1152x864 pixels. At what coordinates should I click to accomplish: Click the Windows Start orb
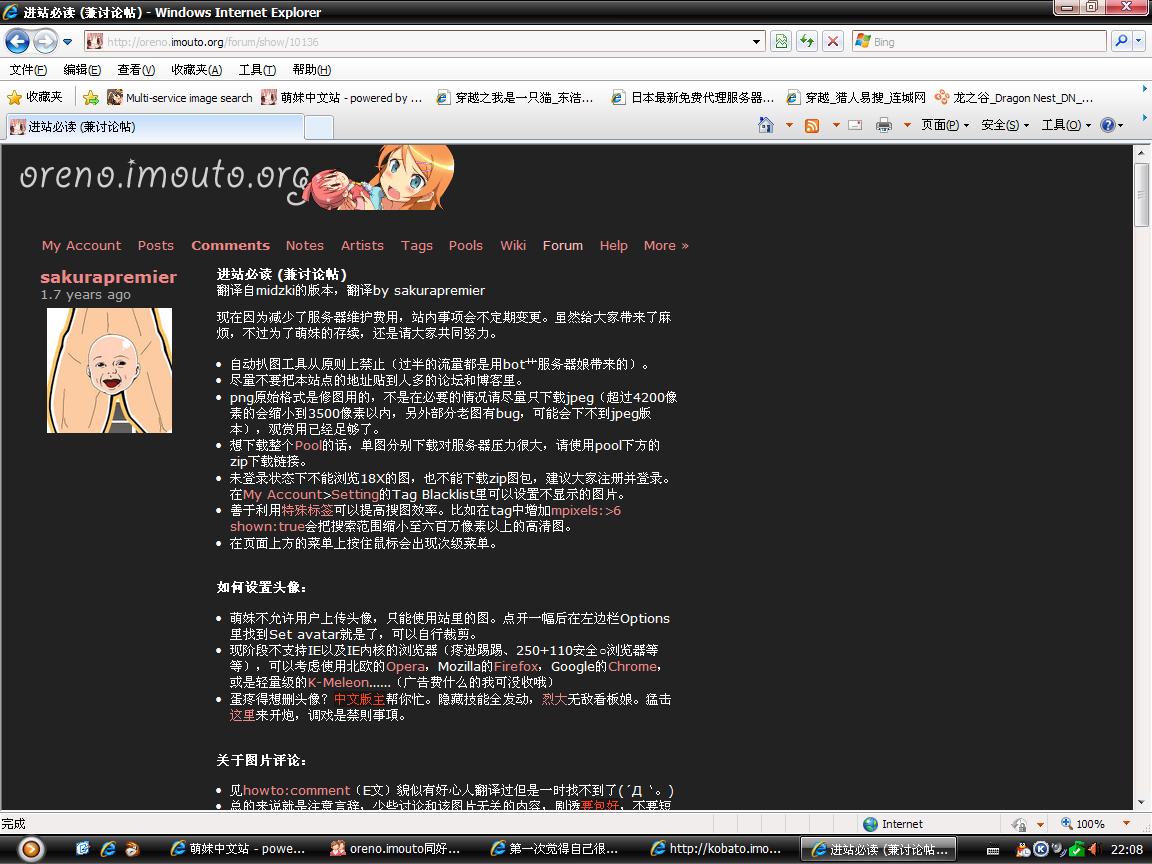(x=31, y=849)
